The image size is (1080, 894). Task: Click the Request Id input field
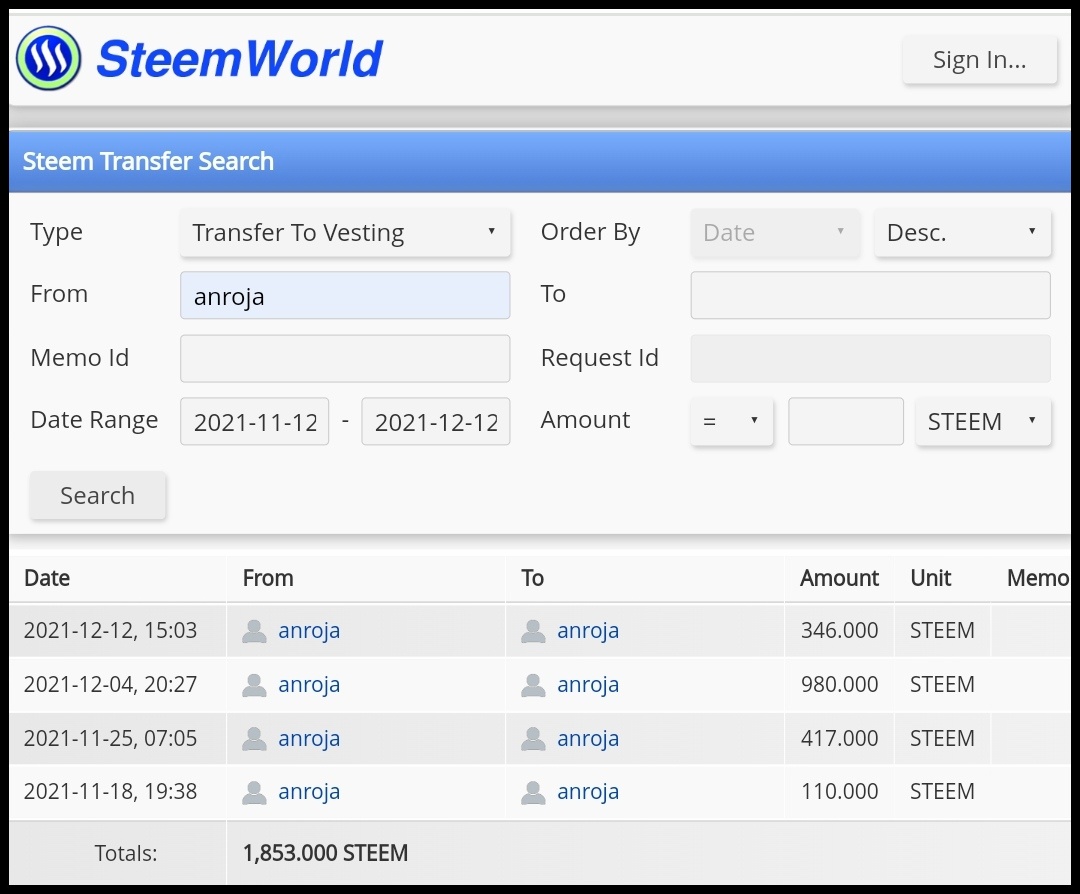click(x=871, y=358)
